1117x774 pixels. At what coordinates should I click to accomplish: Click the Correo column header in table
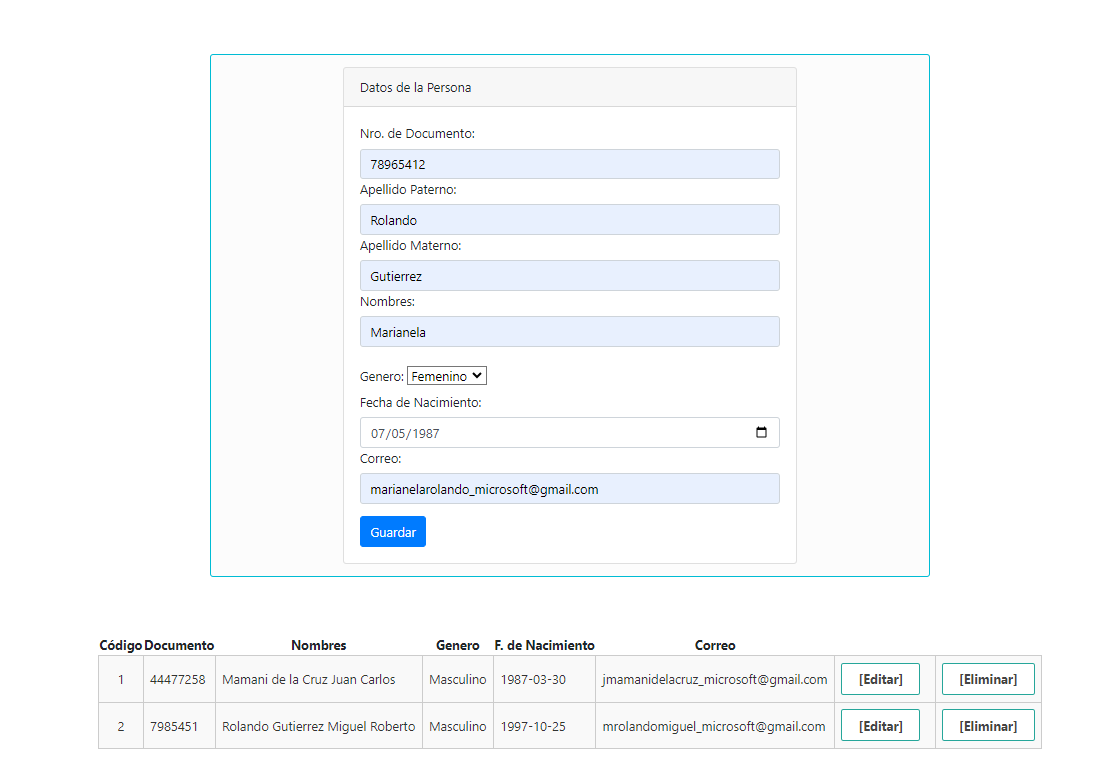pyautogui.click(x=714, y=645)
